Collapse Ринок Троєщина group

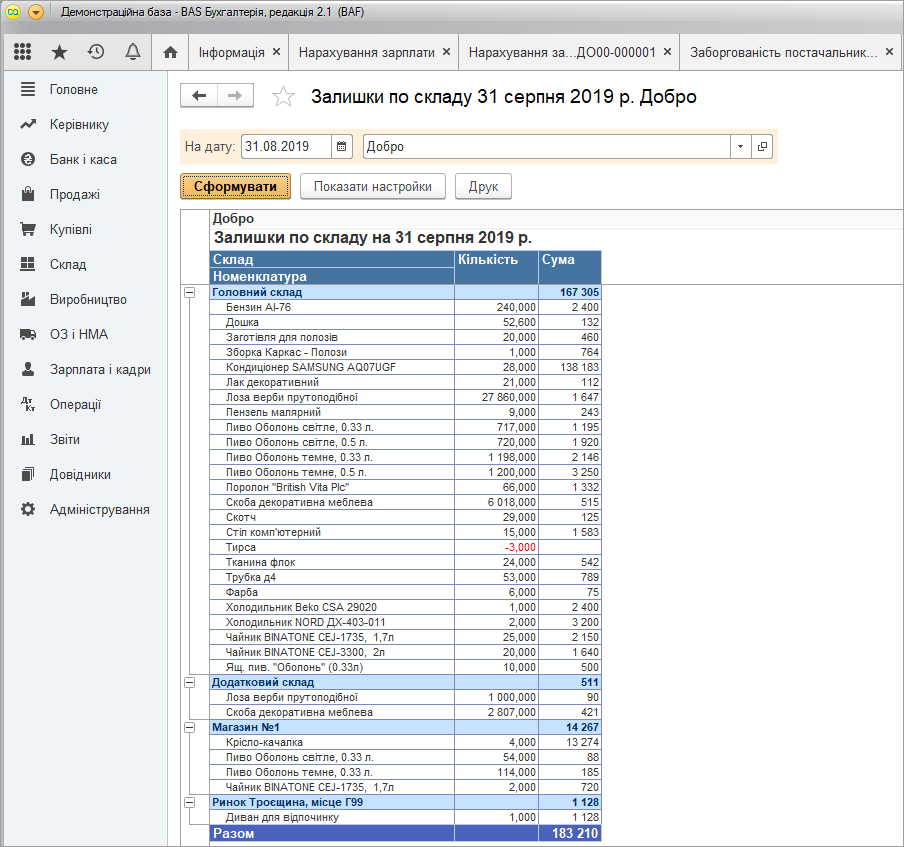(189, 802)
